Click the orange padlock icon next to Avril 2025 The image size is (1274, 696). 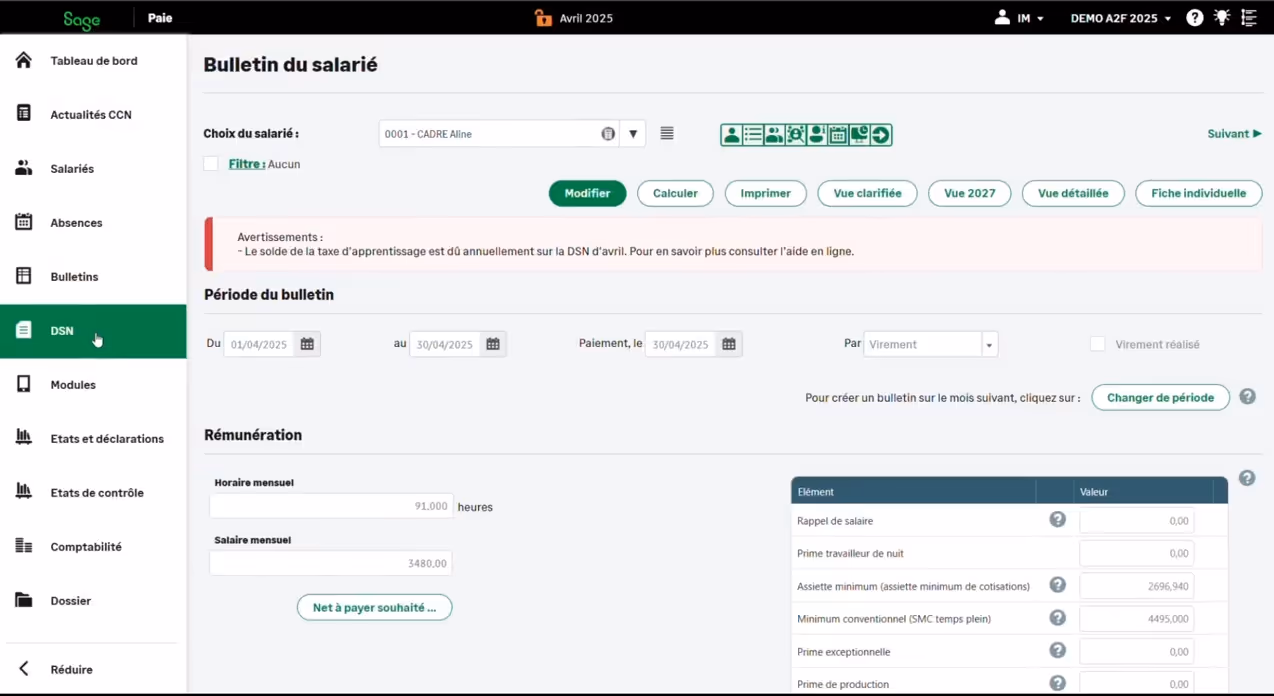pyautogui.click(x=543, y=17)
